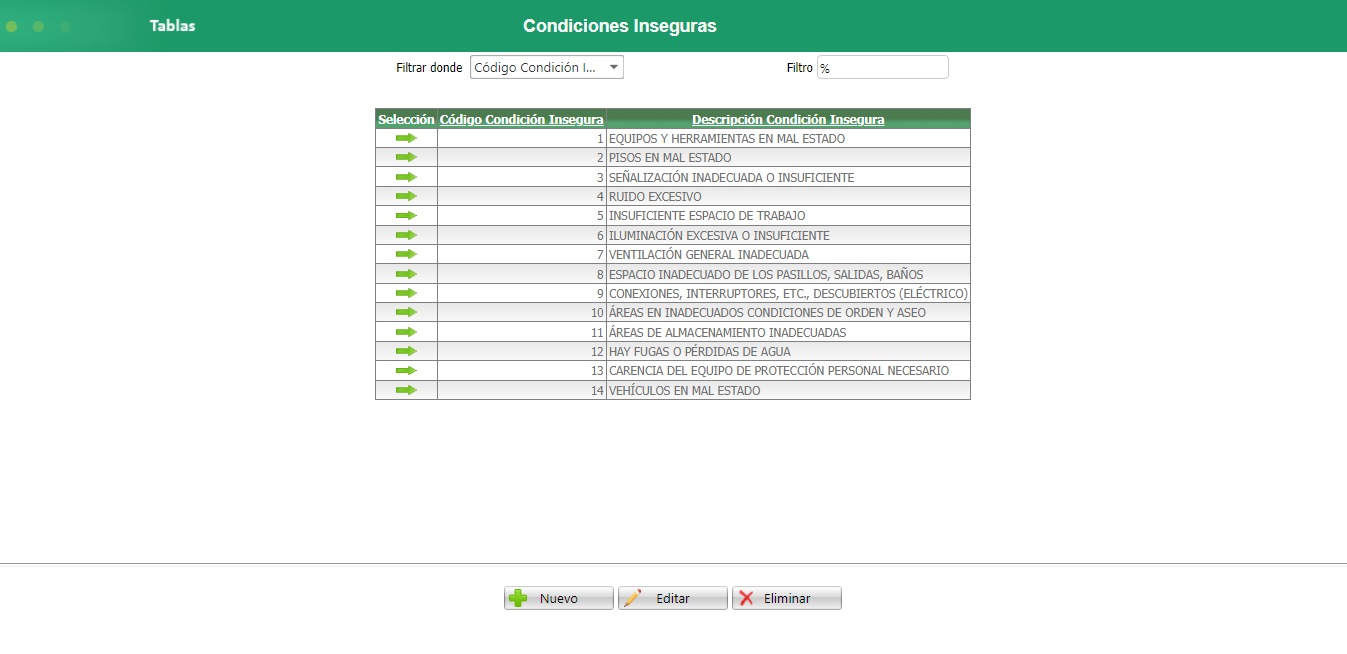Select the arrow icon for EQUIPOS Y HERRAMIENTAS EN MAL ESTADO
The image size is (1347, 654).
click(x=405, y=138)
